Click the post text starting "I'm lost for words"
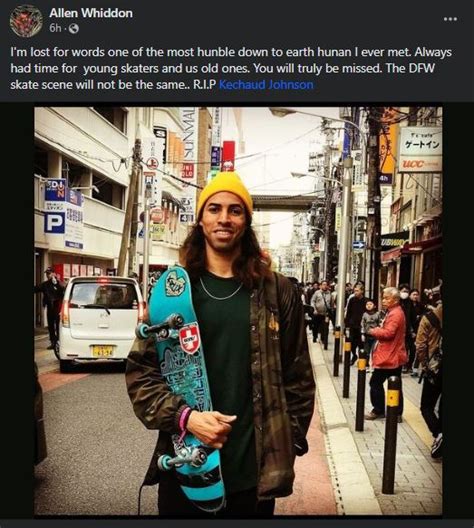 coord(231,68)
